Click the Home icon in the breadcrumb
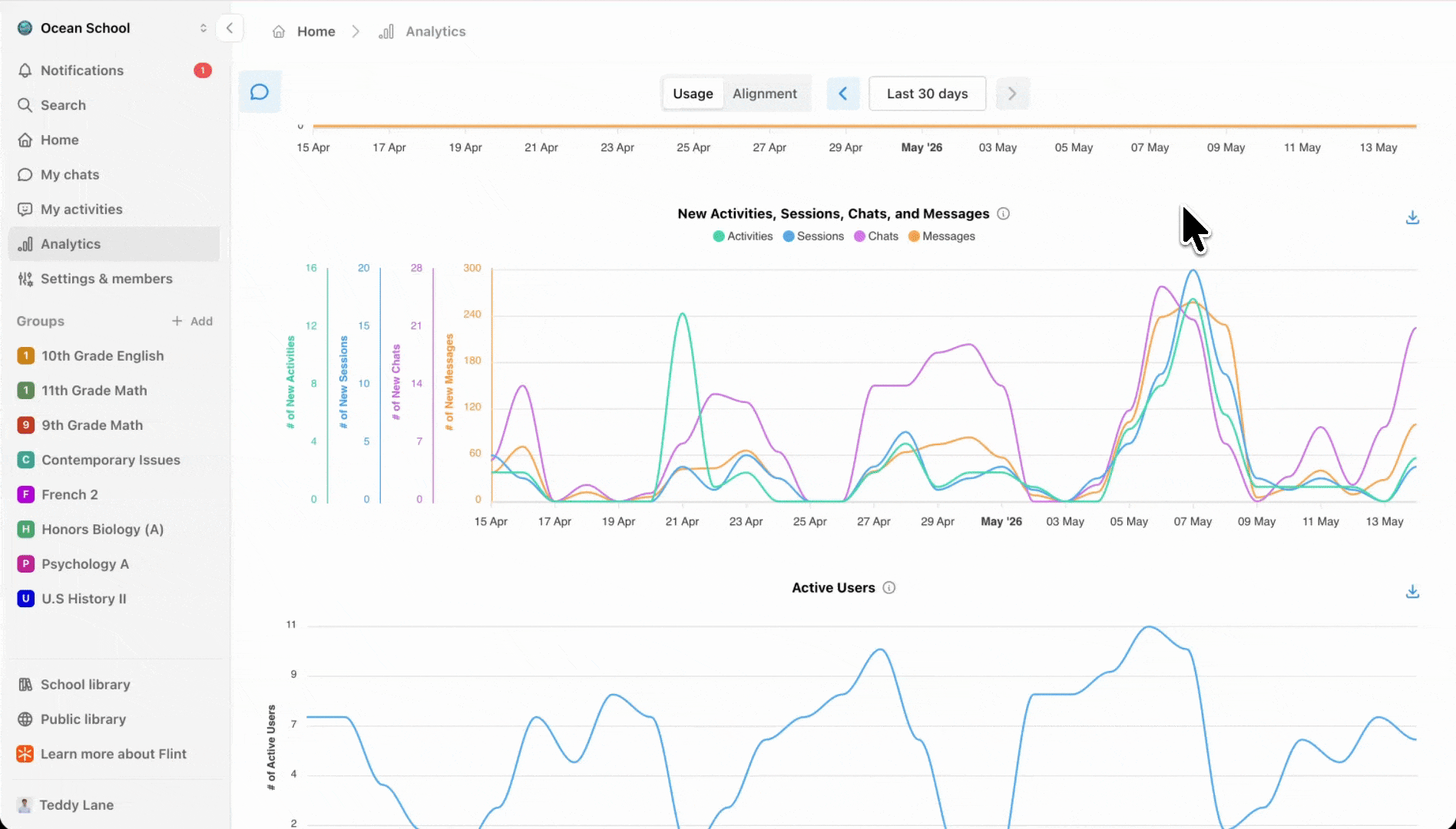The image size is (1456, 829). [x=279, y=31]
